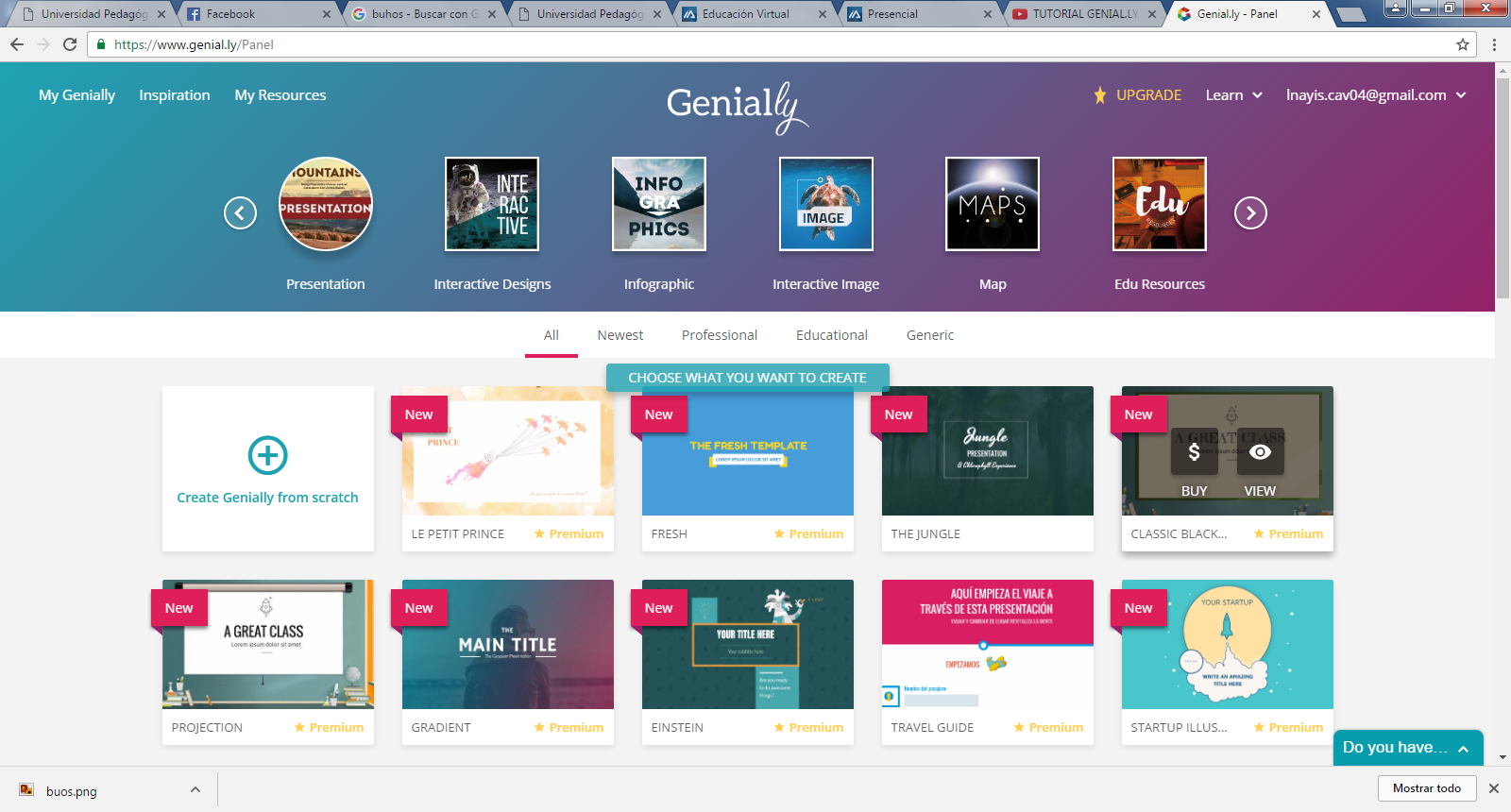The image size is (1511, 812).
Task: Click the UPGRADE link
Action: 1138,95
